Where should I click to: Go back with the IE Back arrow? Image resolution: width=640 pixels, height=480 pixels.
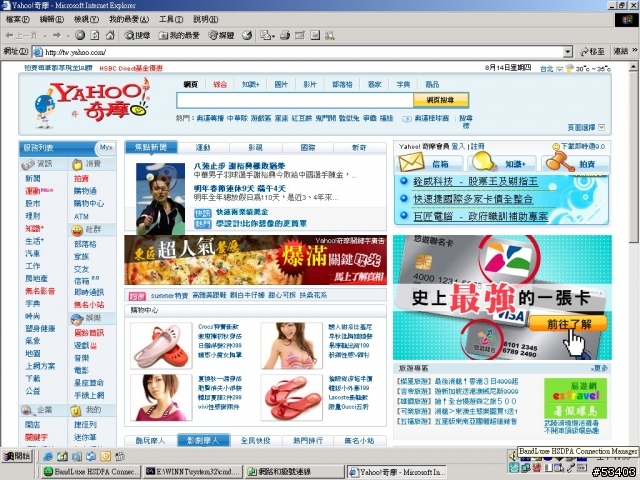pyautogui.click(x=20, y=36)
